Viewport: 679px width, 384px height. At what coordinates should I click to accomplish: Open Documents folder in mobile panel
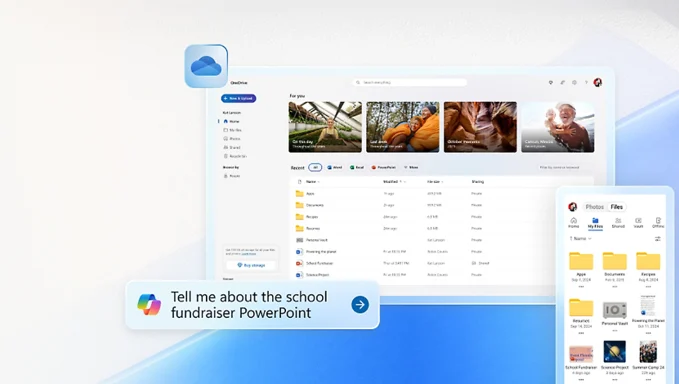(614, 261)
